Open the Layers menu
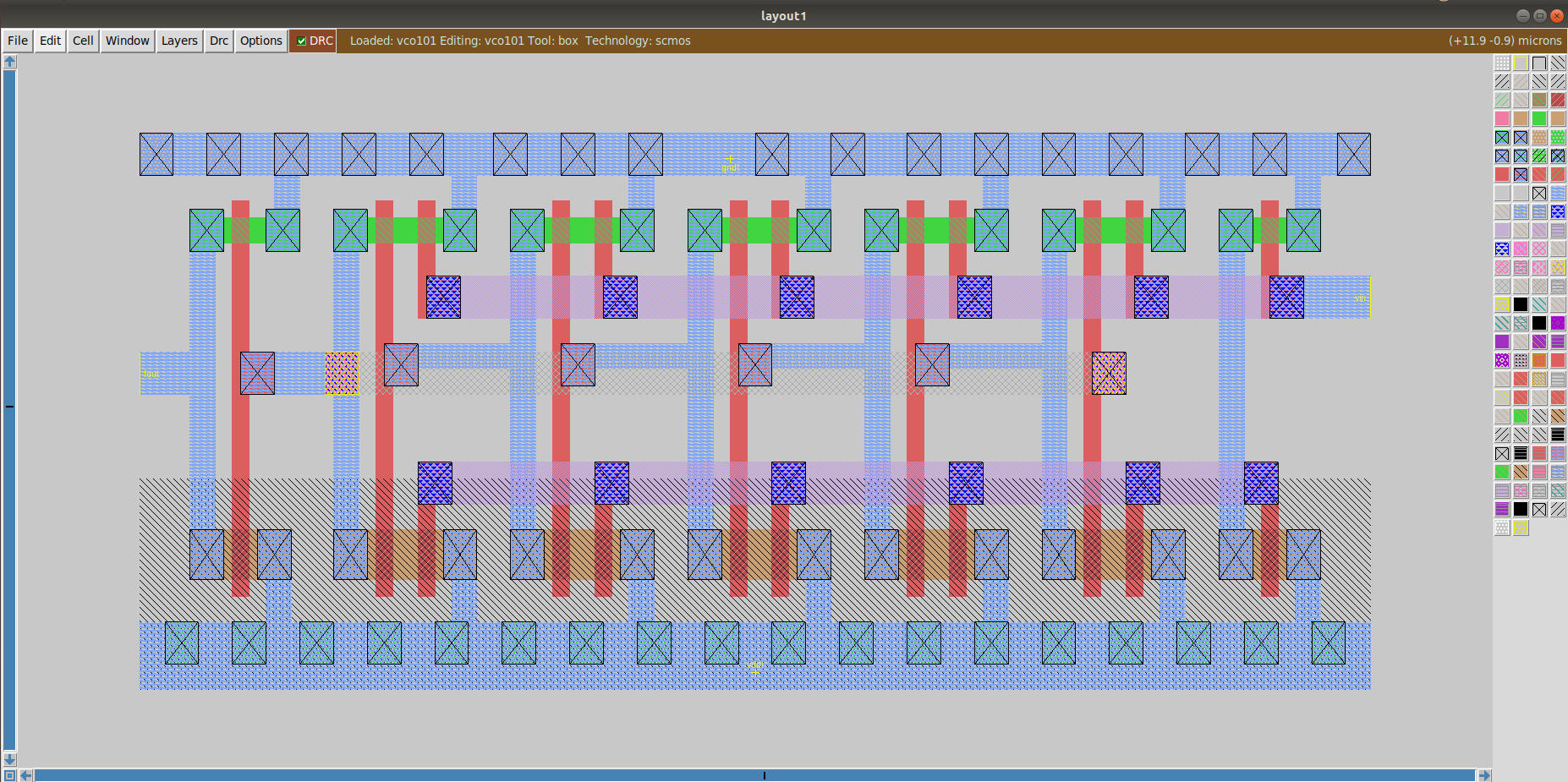The height and width of the screenshot is (782, 1568). click(179, 41)
